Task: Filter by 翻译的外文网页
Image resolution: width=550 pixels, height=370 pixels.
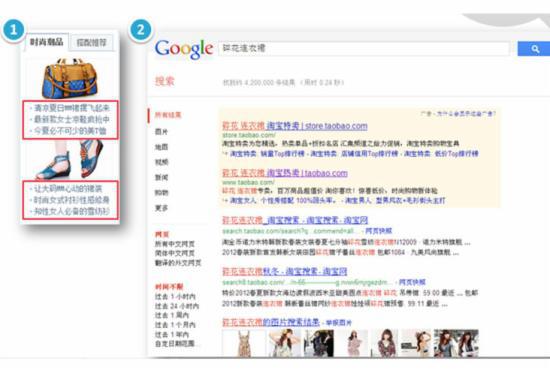Action: (178, 263)
